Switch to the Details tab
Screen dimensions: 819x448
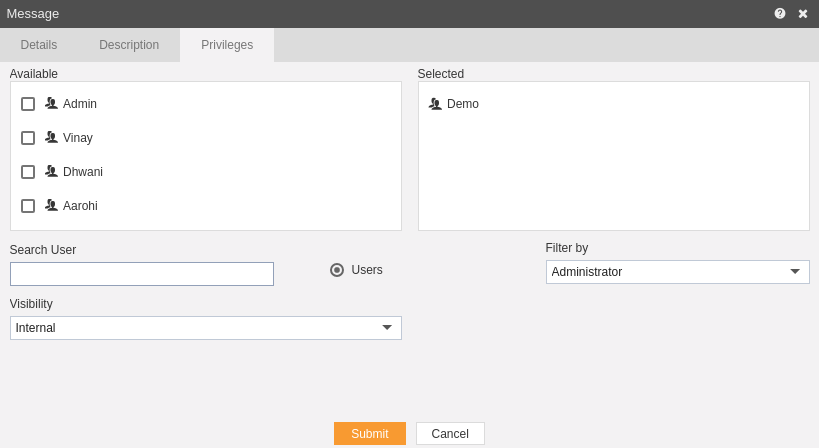click(x=39, y=45)
